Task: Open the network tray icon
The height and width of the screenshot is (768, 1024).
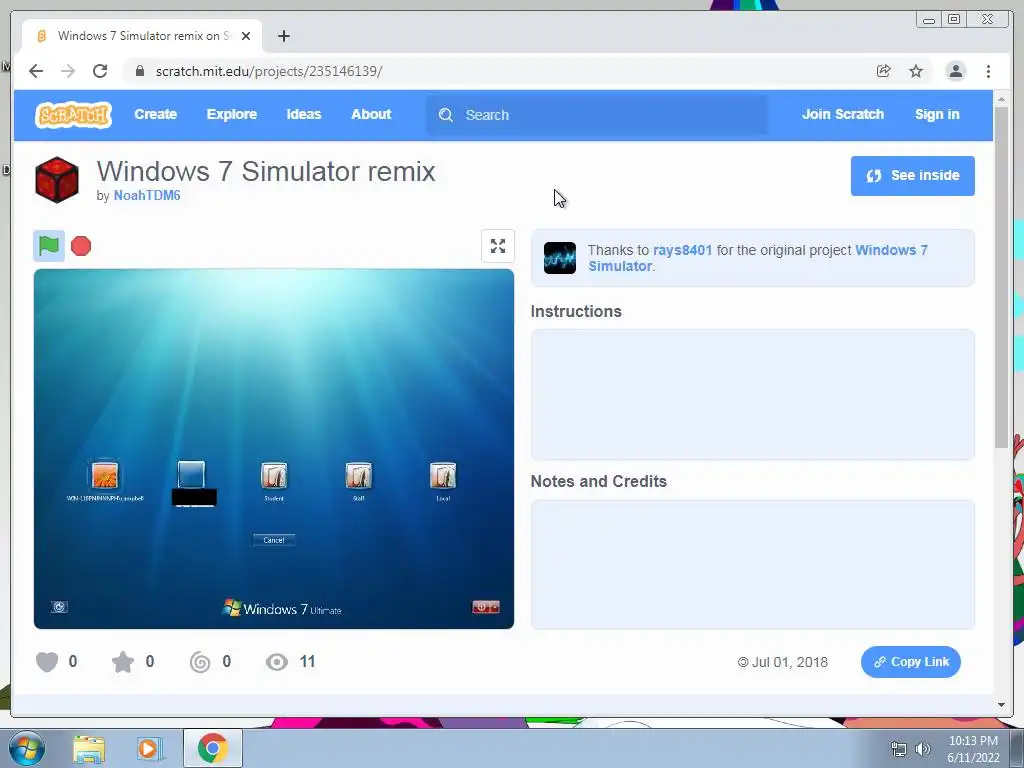Action: 899,749
